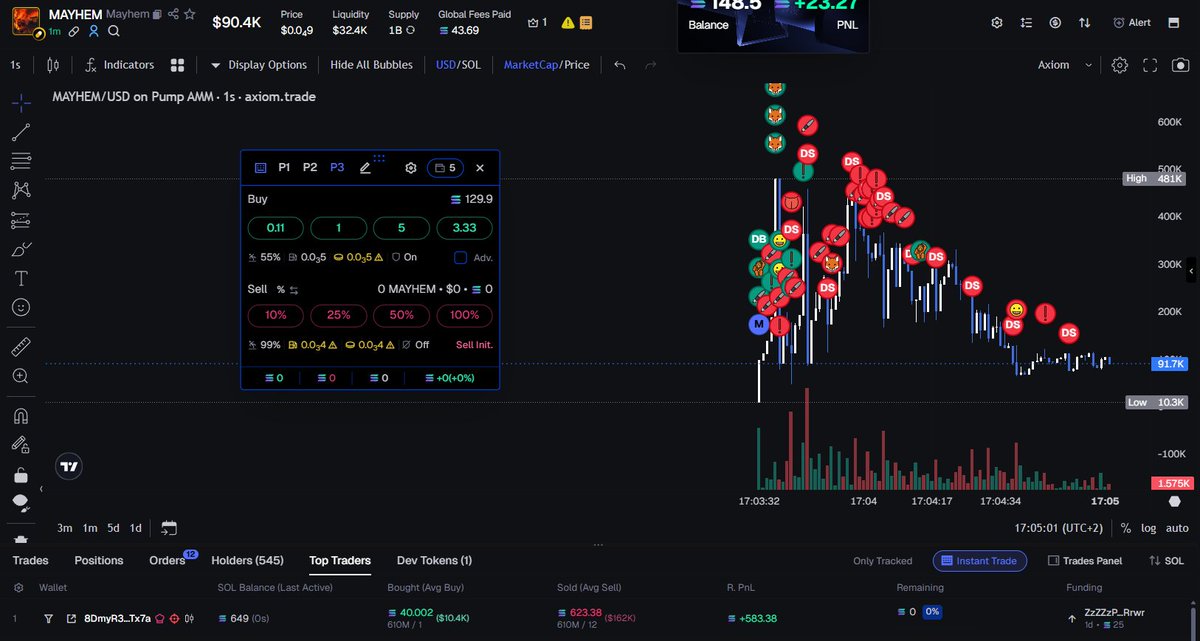Open the emoji sticker tool
This screenshot has height=641, width=1200.
coord(21,307)
